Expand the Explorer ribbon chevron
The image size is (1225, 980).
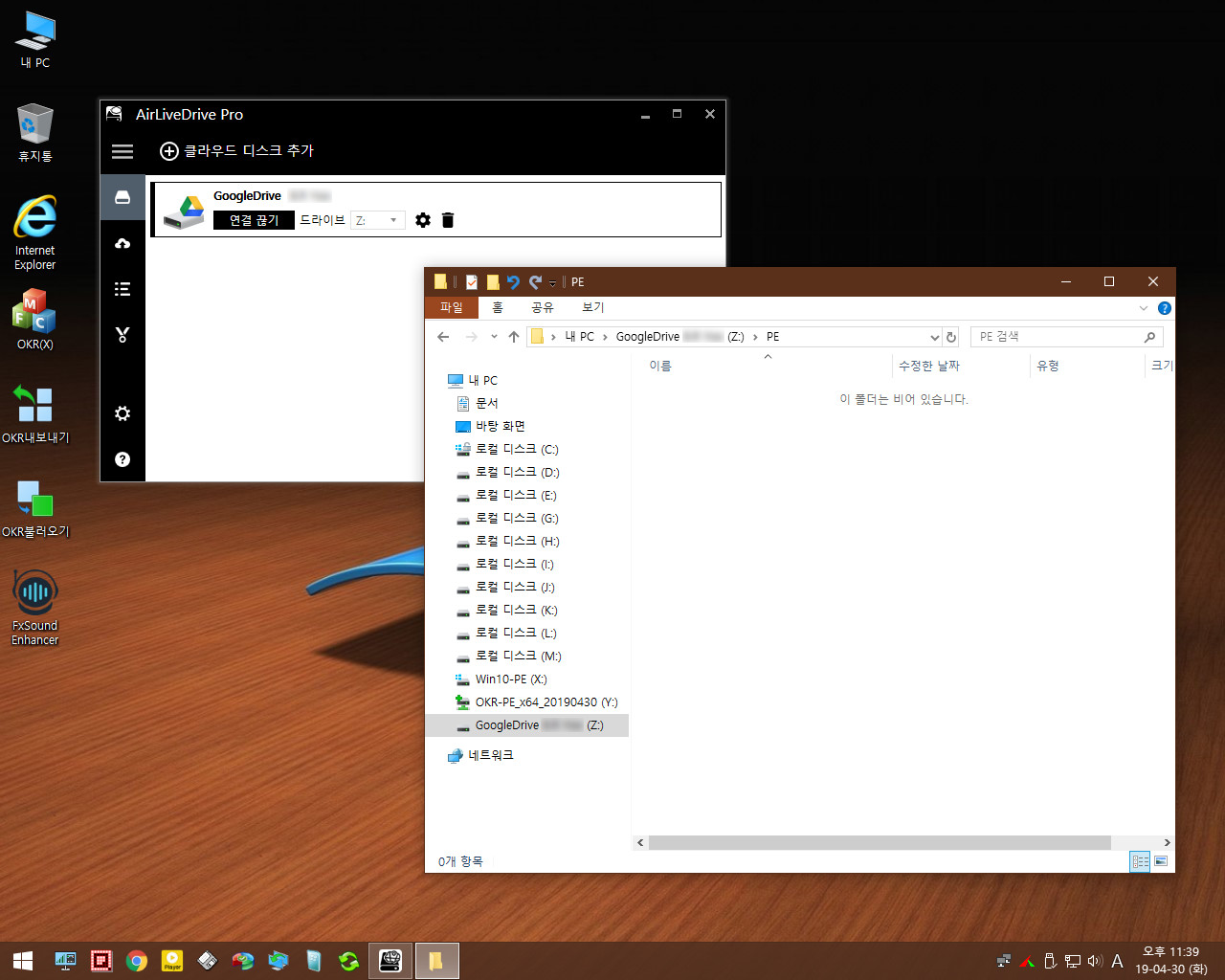[x=1143, y=308]
